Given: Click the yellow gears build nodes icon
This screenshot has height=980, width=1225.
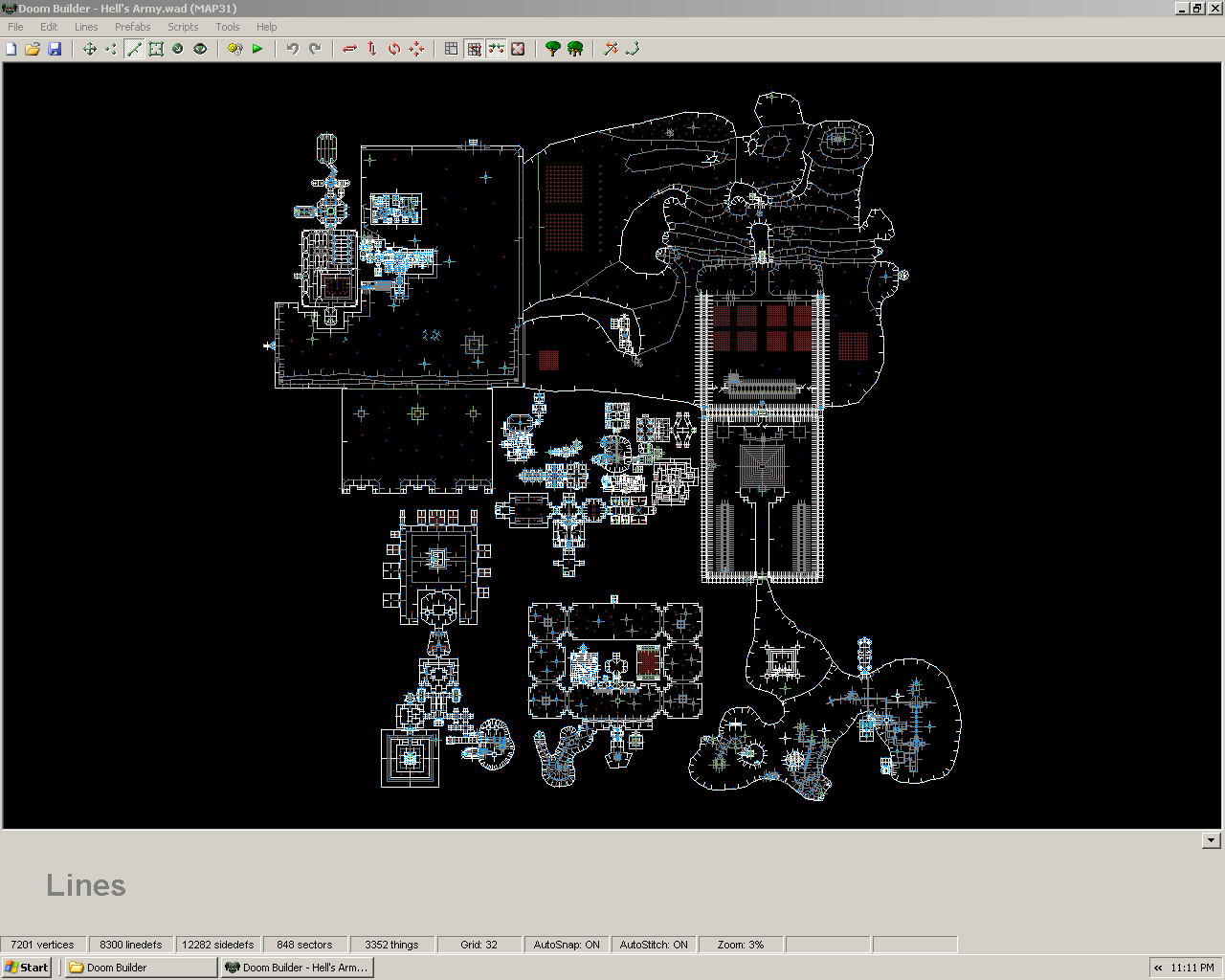Looking at the screenshot, I should (x=235, y=49).
